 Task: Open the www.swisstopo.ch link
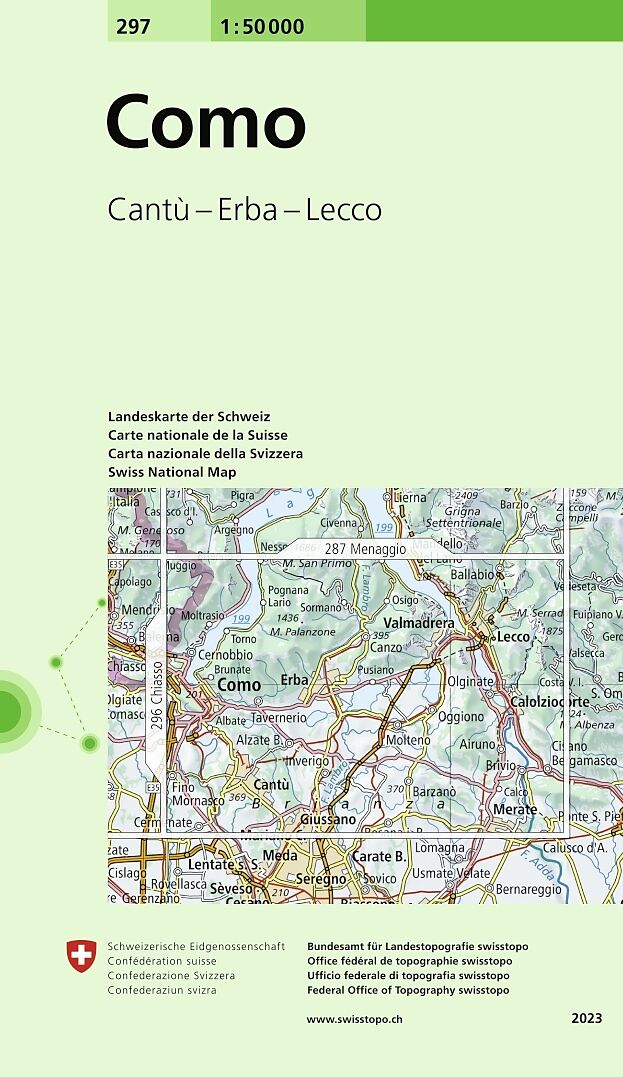(x=354, y=1018)
